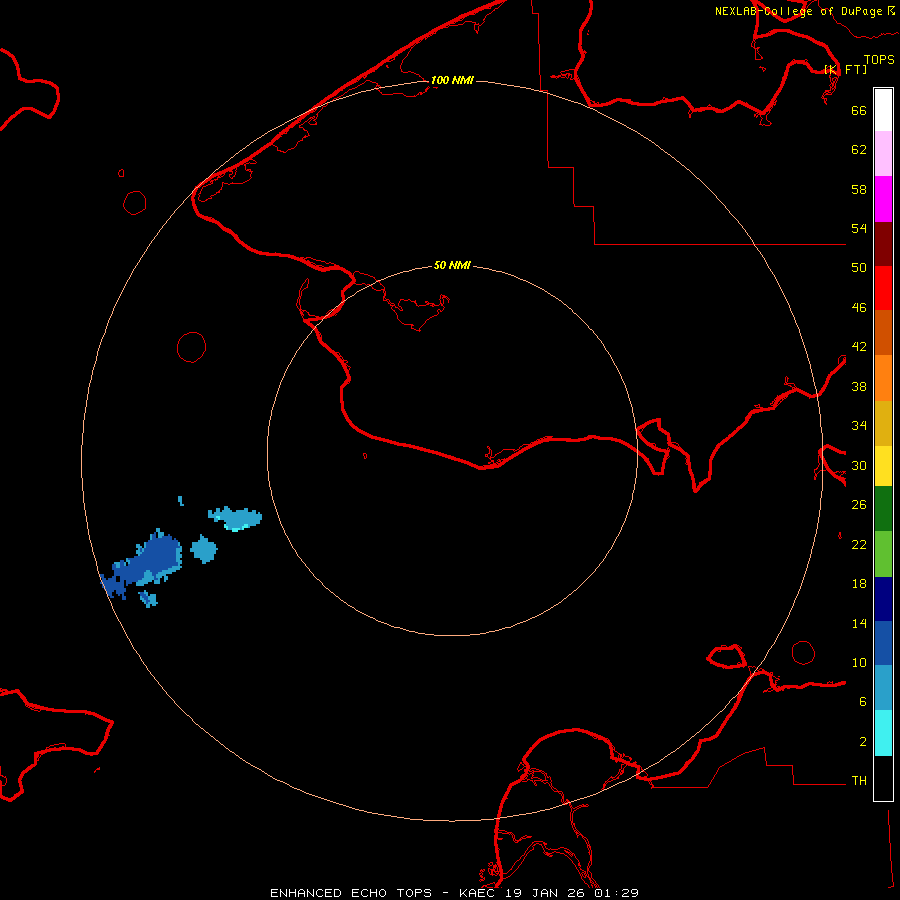900x900 pixels.
Task: Select the dark green legend swatch
Action: tap(883, 509)
